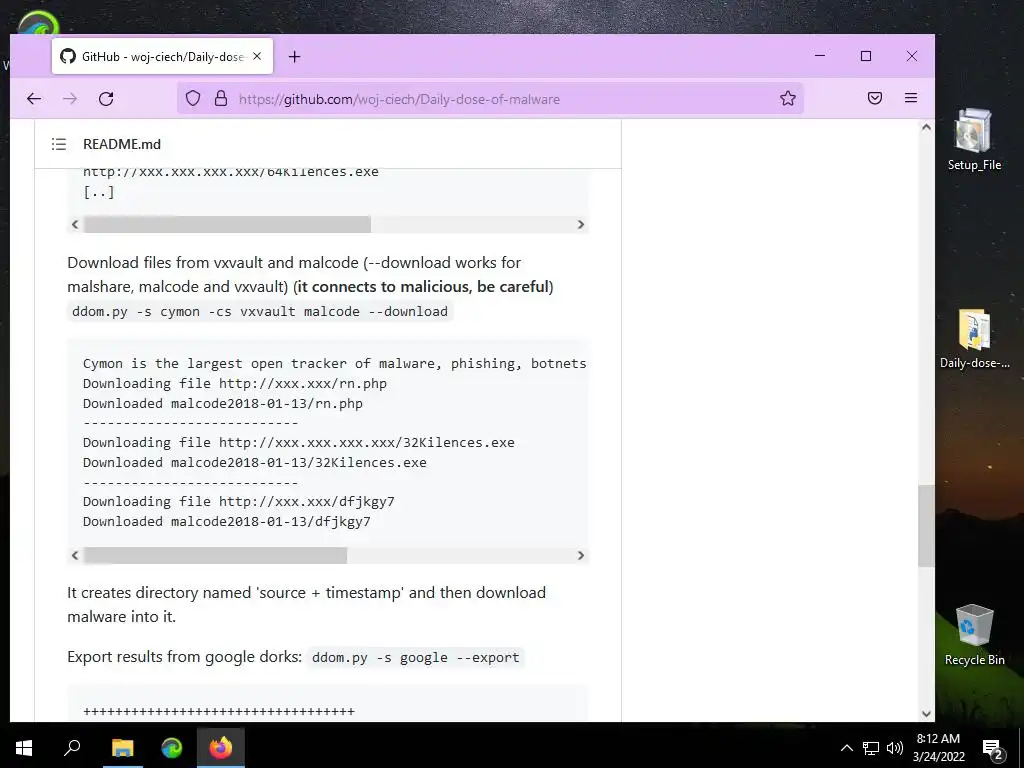Click 'Downloaded malcode2018-01-13/rn.php' line
The height and width of the screenshot is (768, 1024).
click(223, 404)
